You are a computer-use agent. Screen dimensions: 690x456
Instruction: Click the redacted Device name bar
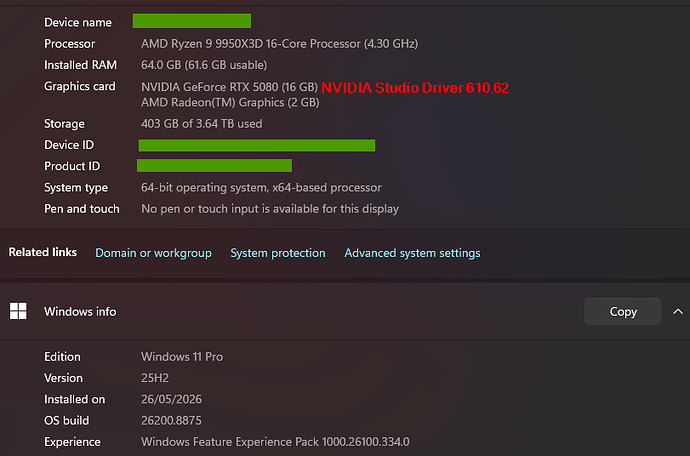[192, 21]
